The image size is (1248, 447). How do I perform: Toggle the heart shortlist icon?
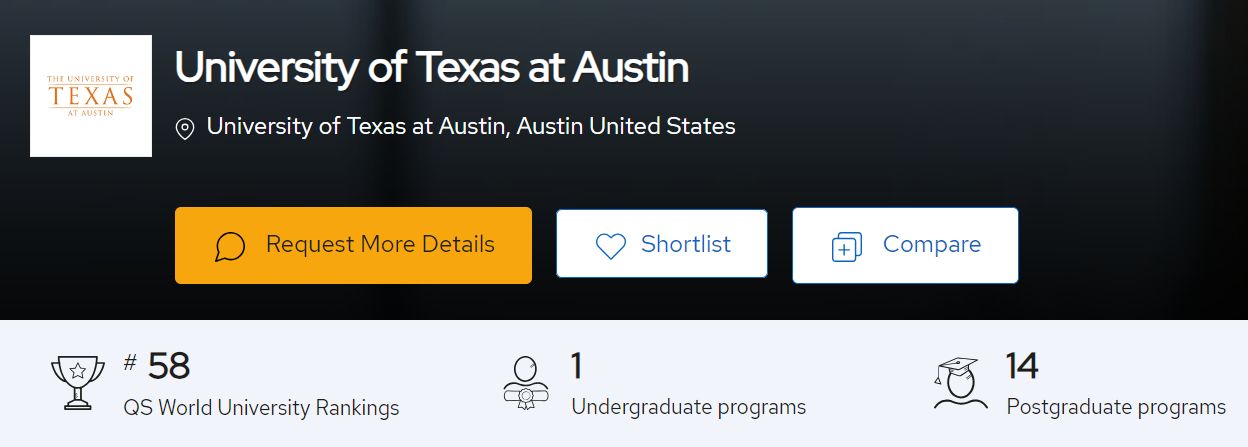coord(610,246)
